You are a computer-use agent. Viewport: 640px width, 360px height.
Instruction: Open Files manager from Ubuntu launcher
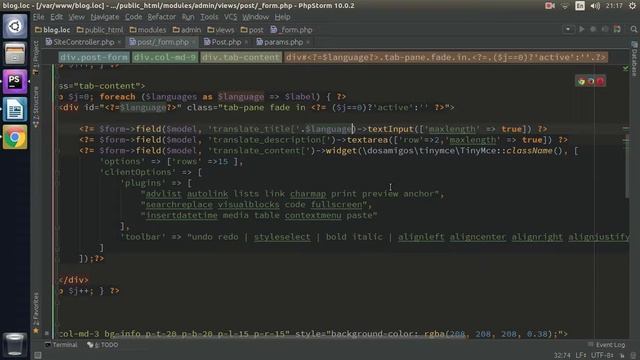[x=15, y=53]
